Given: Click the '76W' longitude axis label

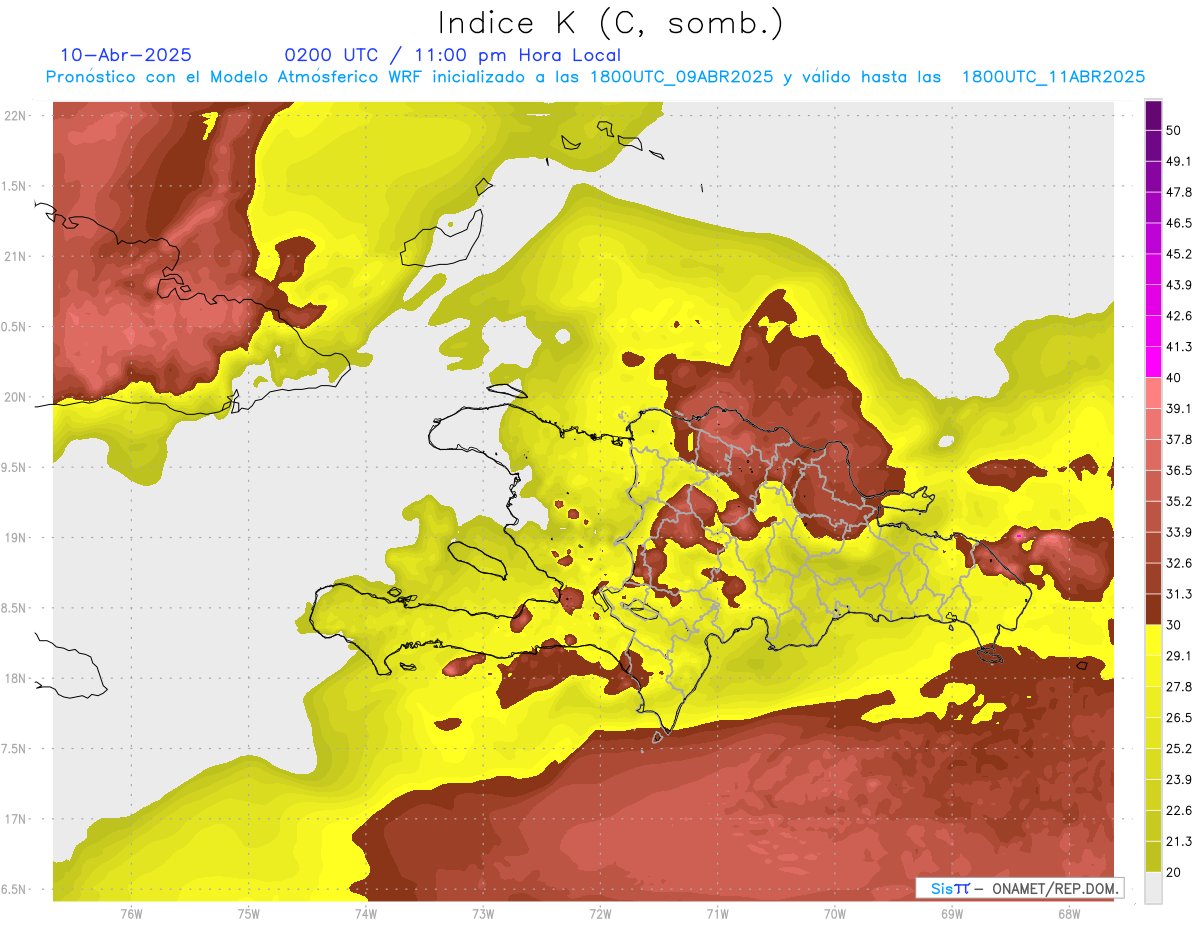Looking at the screenshot, I should [x=131, y=913].
